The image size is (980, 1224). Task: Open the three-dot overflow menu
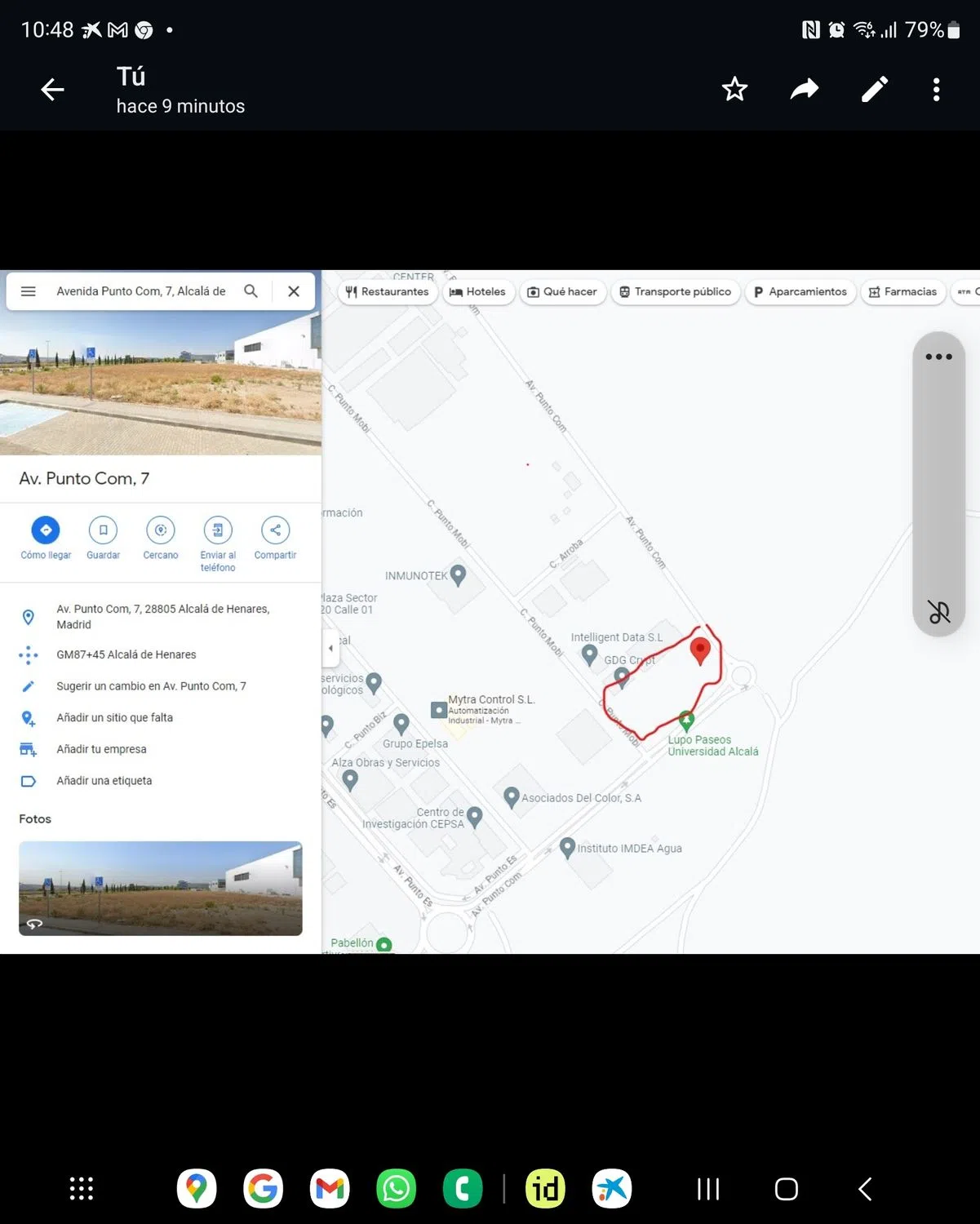click(936, 89)
